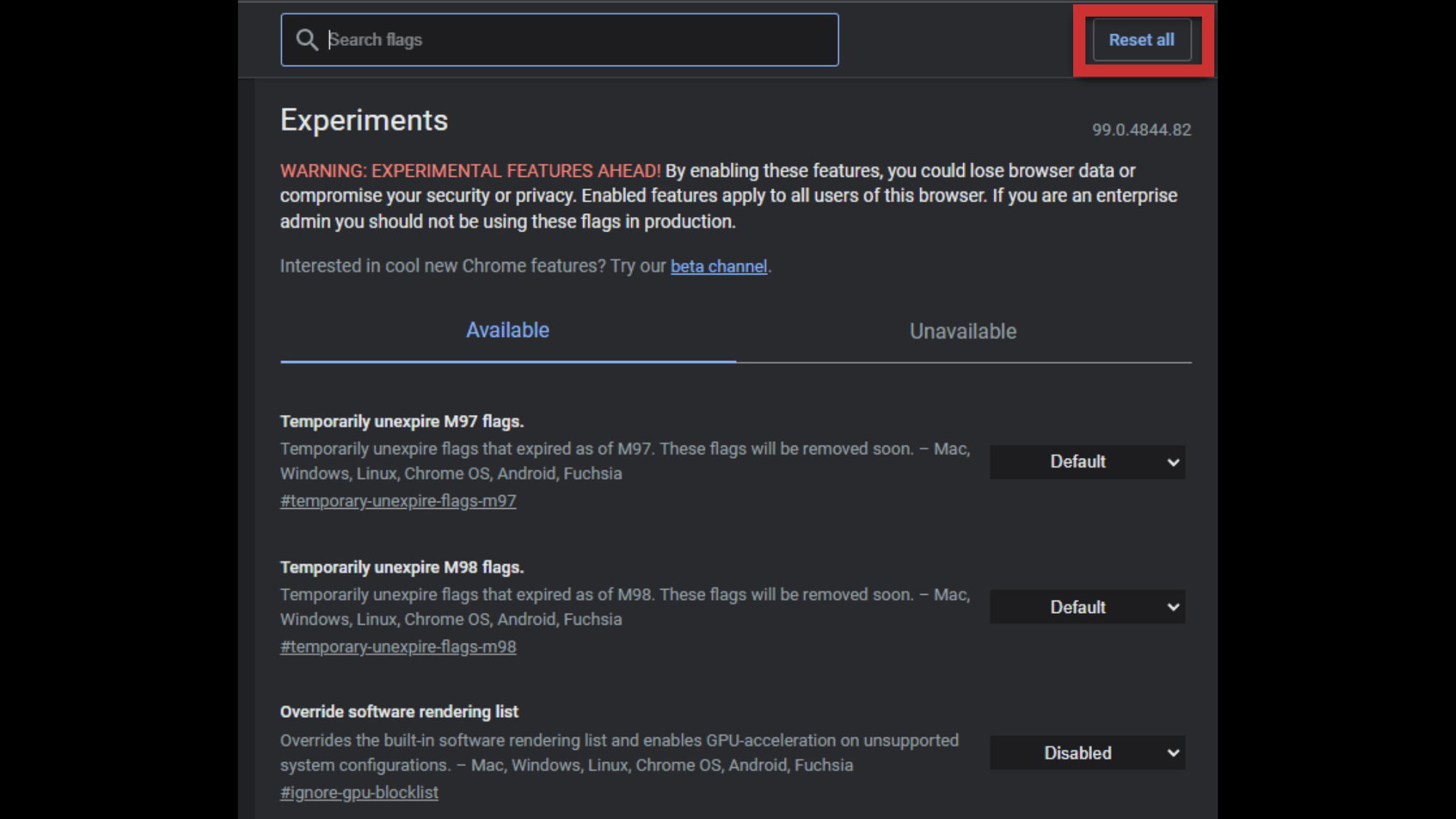Expand the chevron on the M97 dropdown
Image resolution: width=1456 pixels, height=819 pixels.
click(1173, 462)
